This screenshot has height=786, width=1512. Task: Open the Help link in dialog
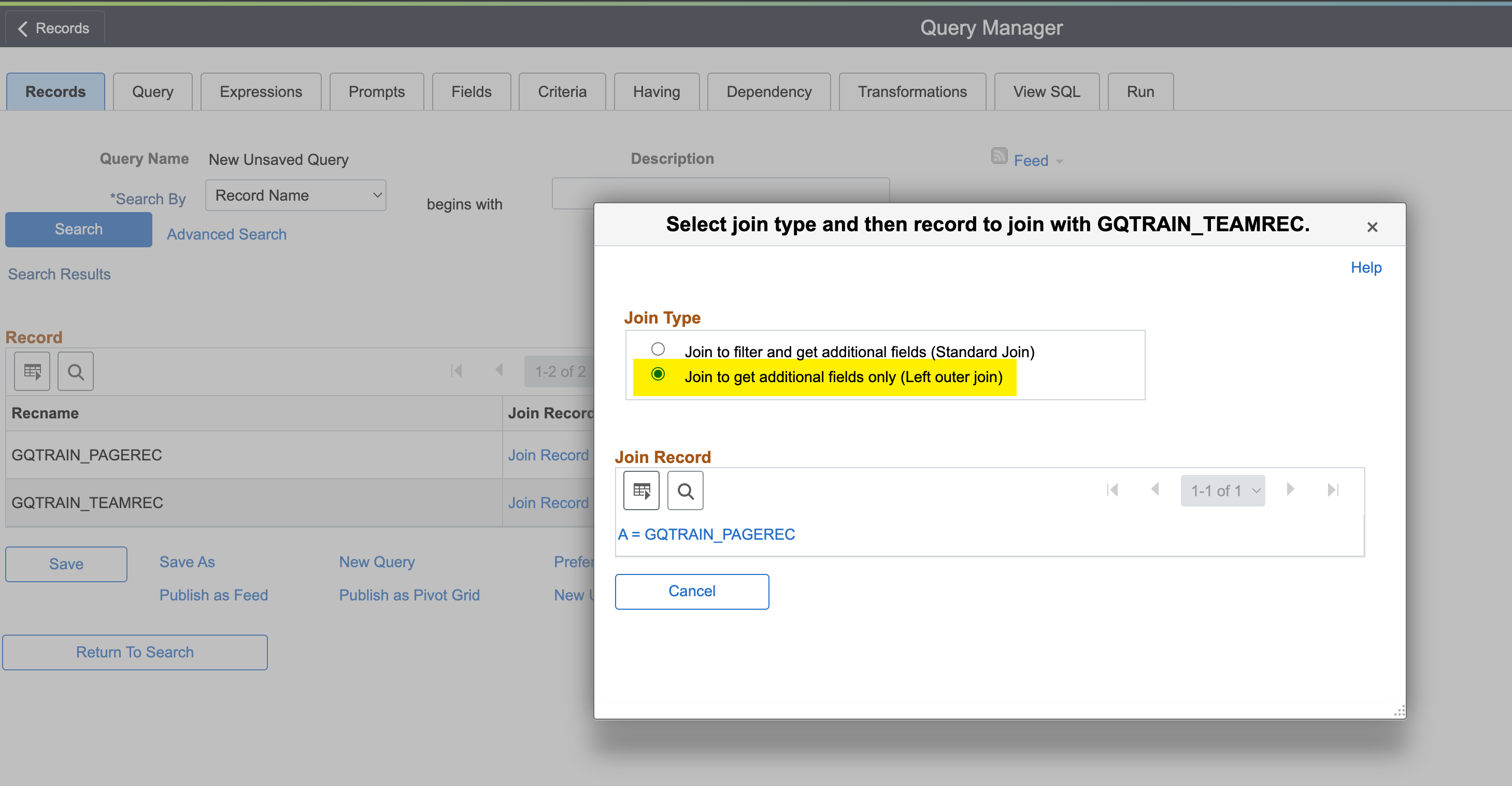click(x=1366, y=268)
